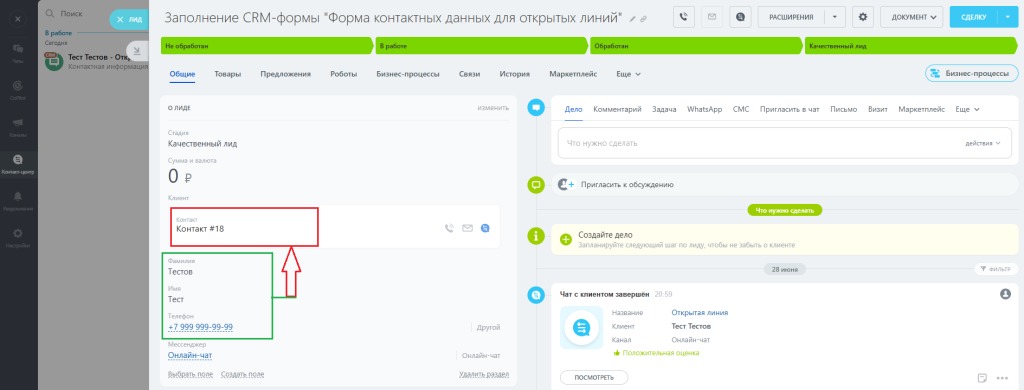1024x390 pixels.
Task: Click the phone icon beside Контакт #18
Action: point(449,228)
